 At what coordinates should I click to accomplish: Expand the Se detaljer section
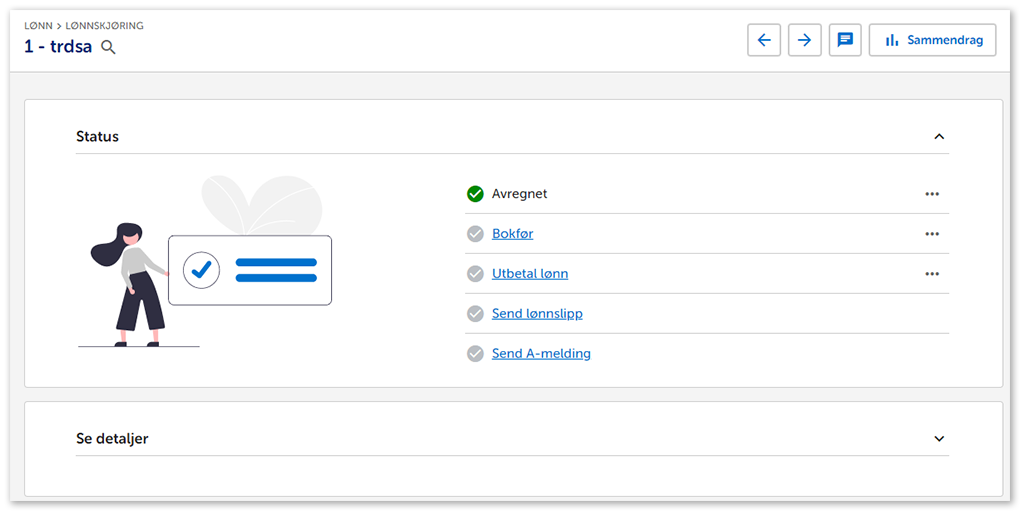pyautogui.click(x=939, y=439)
